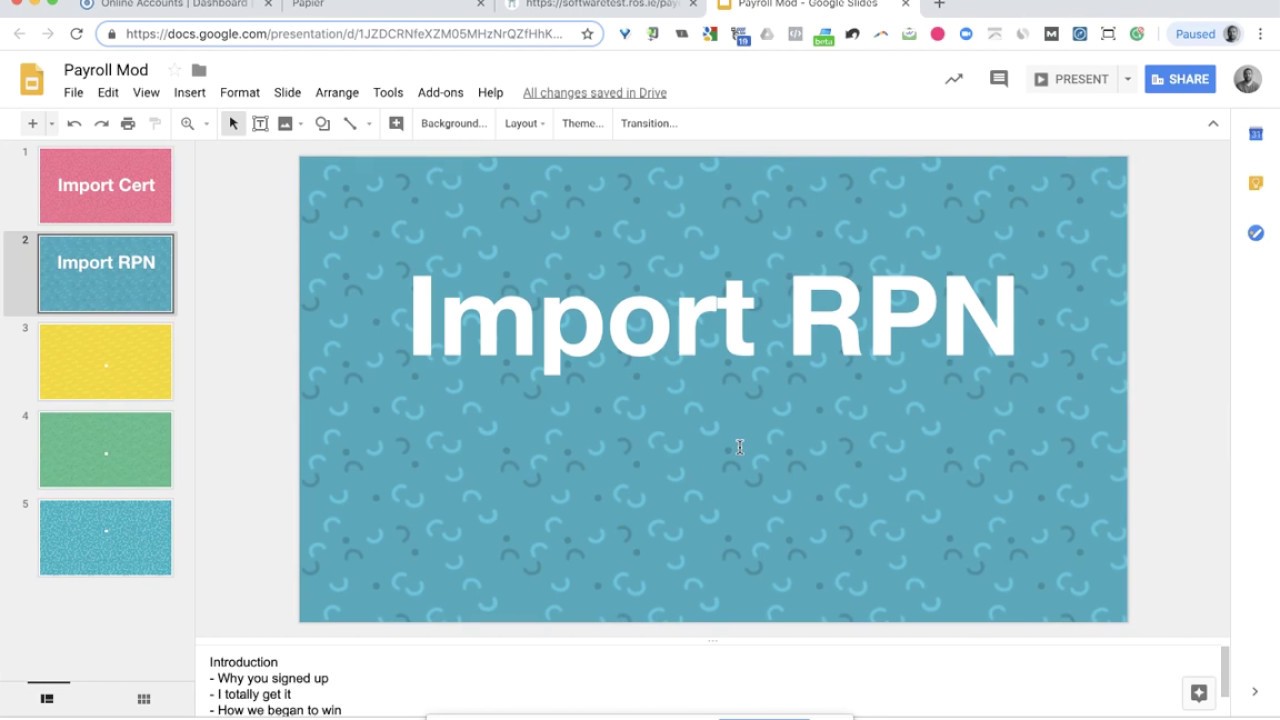Click the Payroll Mod title field
The image size is (1280, 720).
click(106, 70)
